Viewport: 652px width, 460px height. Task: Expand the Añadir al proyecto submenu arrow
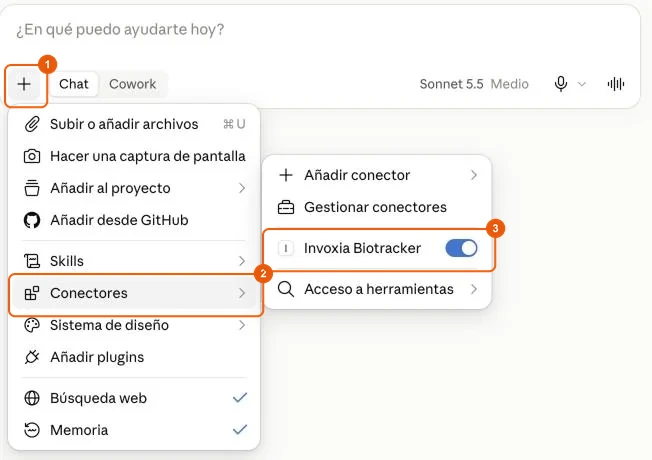tap(242, 188)
